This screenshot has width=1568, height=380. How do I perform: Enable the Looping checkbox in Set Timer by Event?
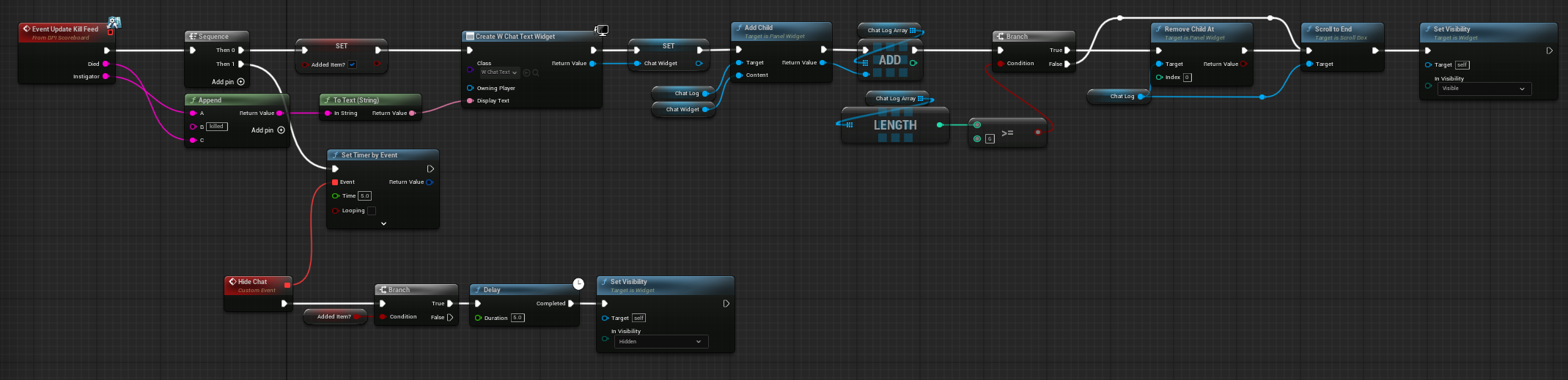pos(372,211)
